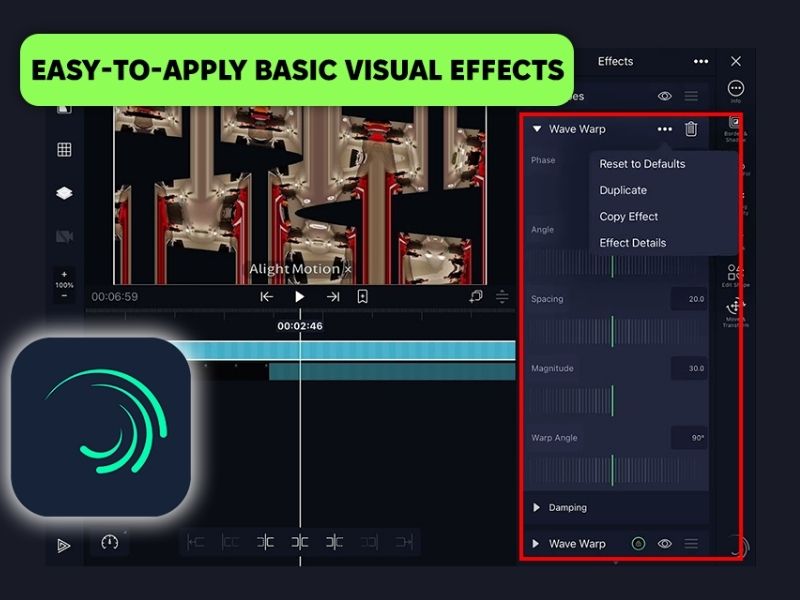
Task: Click the Effects panel title
Action: pyautogui.click(x=615, y=61)
